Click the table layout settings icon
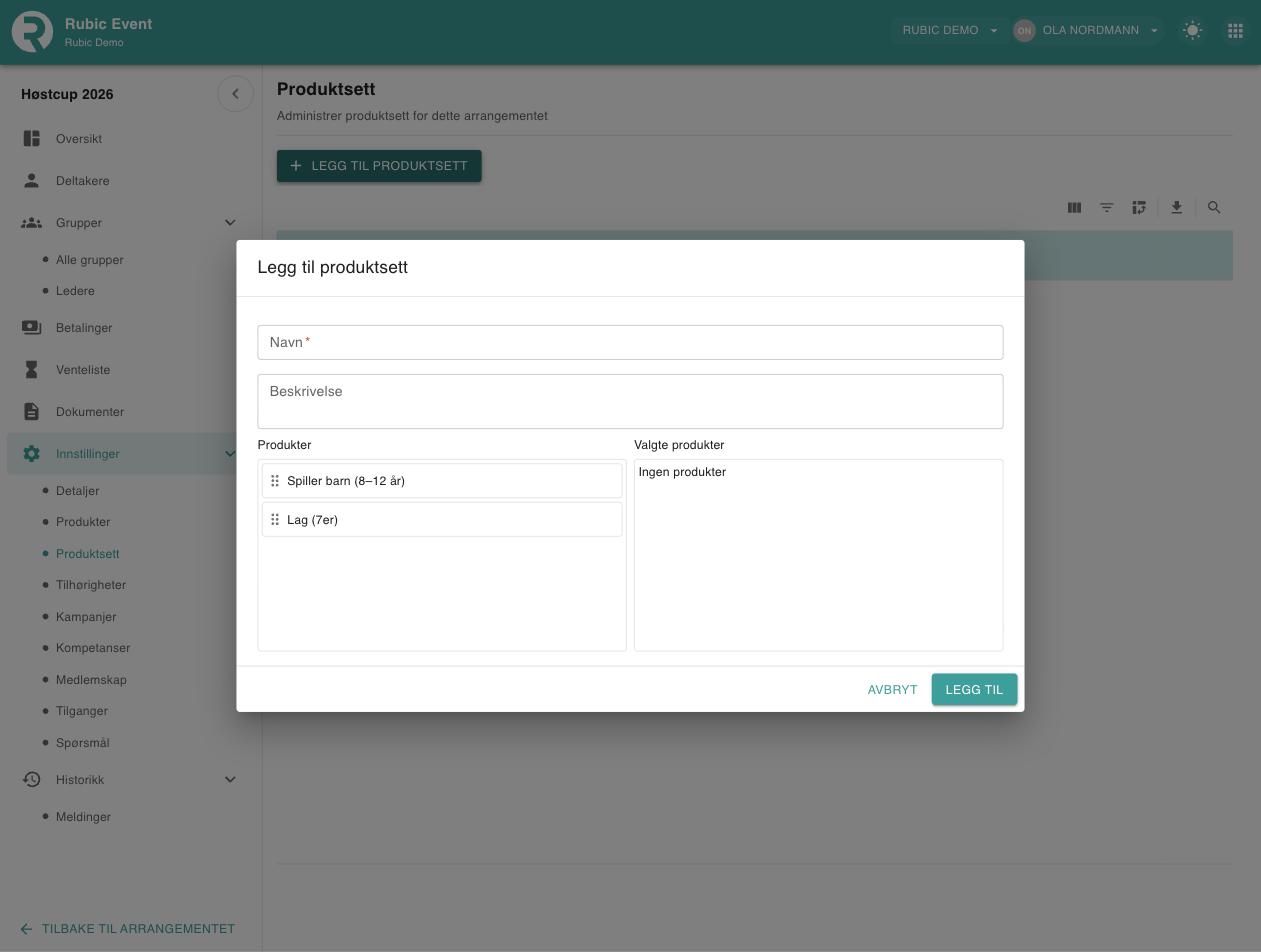1261x952 pixels. (1139, 208)
